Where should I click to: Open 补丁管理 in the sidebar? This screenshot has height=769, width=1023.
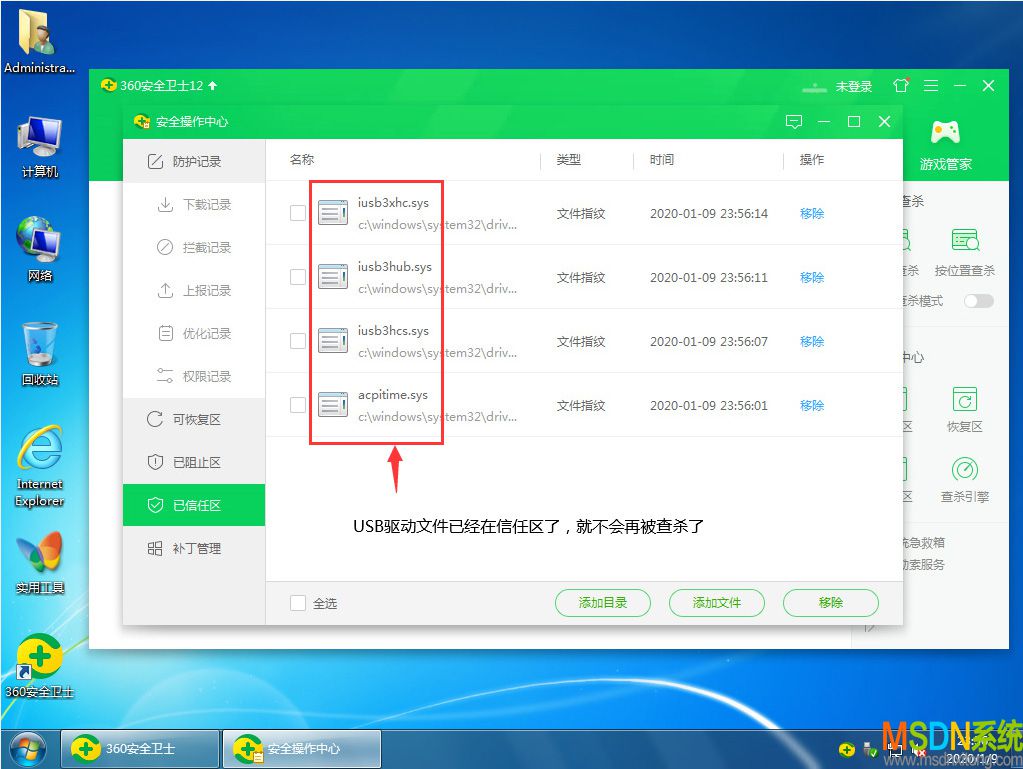(x=194, y=549)
